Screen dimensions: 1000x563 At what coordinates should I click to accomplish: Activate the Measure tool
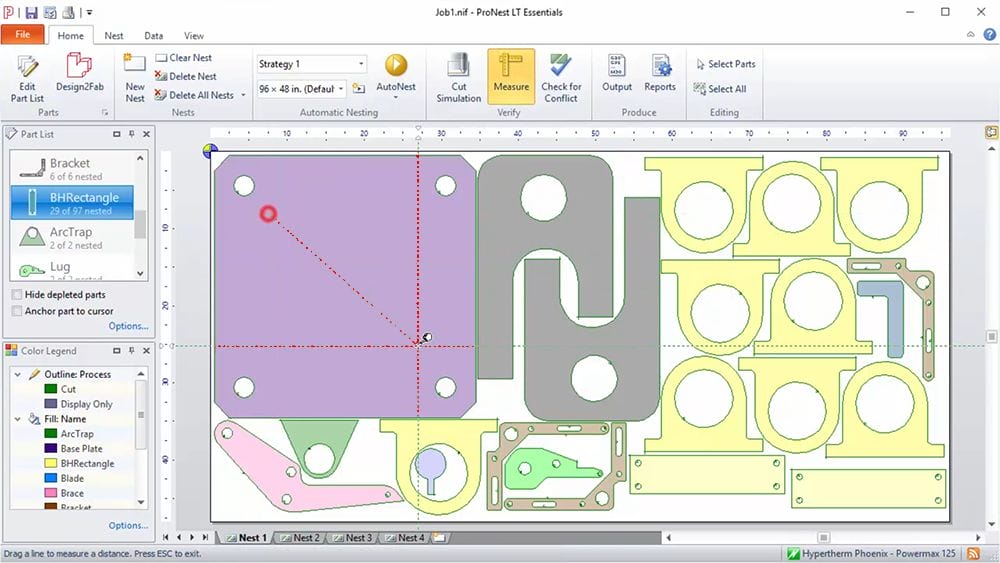tap(511, 77)
